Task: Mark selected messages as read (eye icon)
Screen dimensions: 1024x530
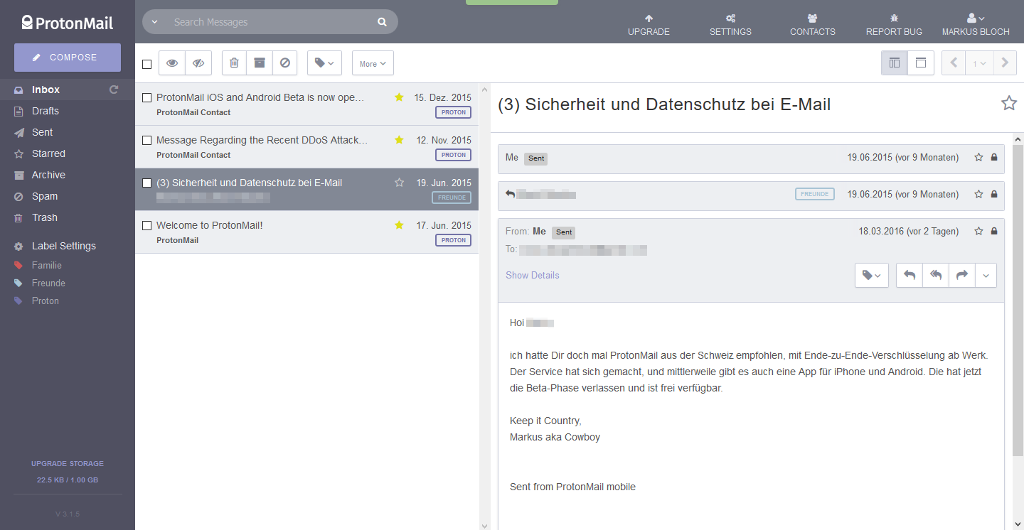Action: [172, 63]
